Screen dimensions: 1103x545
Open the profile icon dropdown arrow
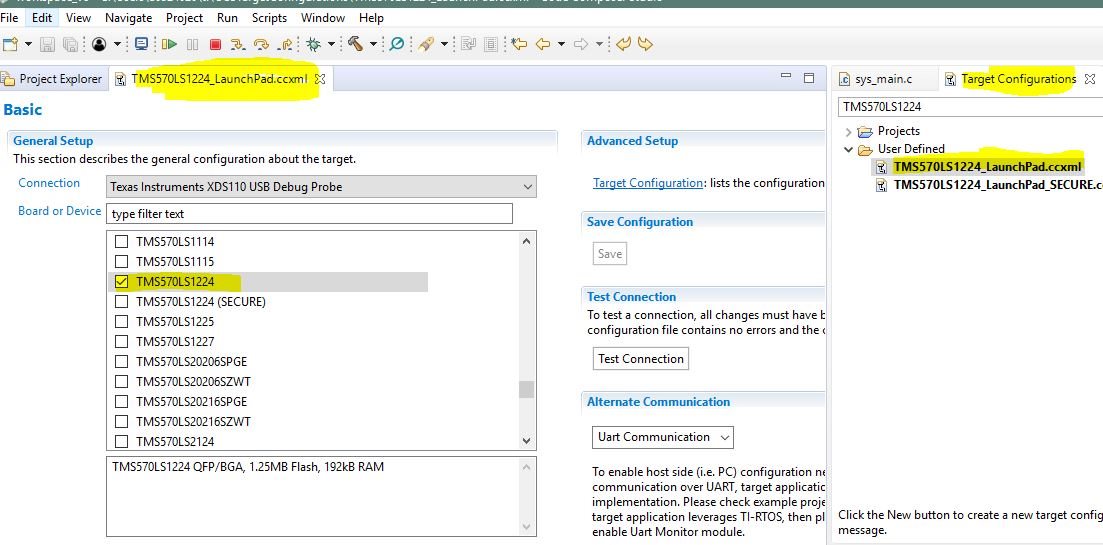(117, 44)
